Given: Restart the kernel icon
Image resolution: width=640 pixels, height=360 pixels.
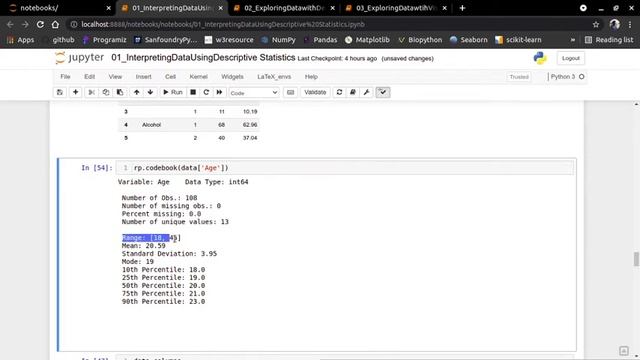Looking at the screenshot, I should coord(206,92).
